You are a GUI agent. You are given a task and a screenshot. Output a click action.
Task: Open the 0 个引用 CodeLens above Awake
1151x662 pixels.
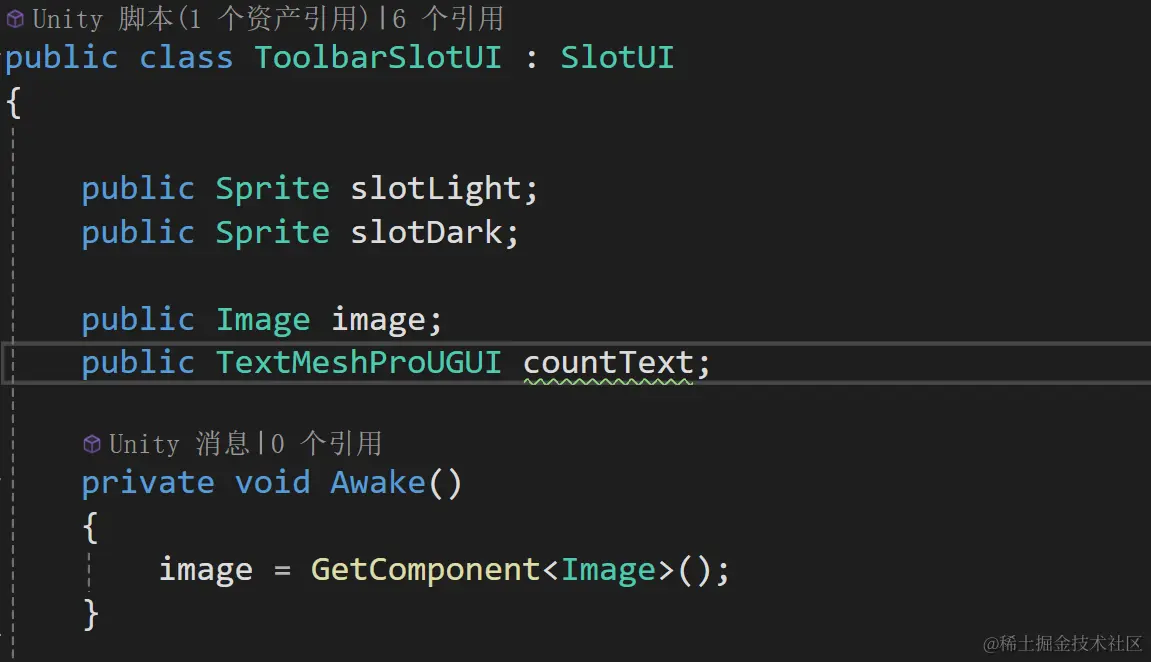point(327,443)
